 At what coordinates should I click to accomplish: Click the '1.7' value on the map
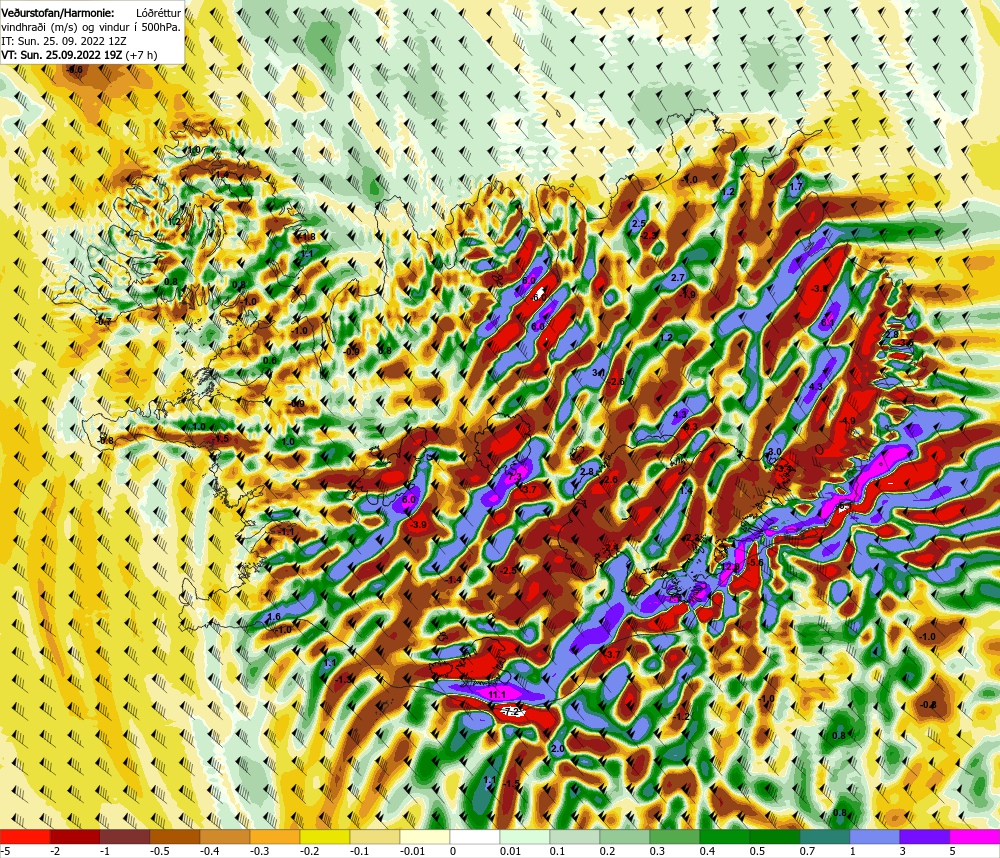[x=796, y=187]
